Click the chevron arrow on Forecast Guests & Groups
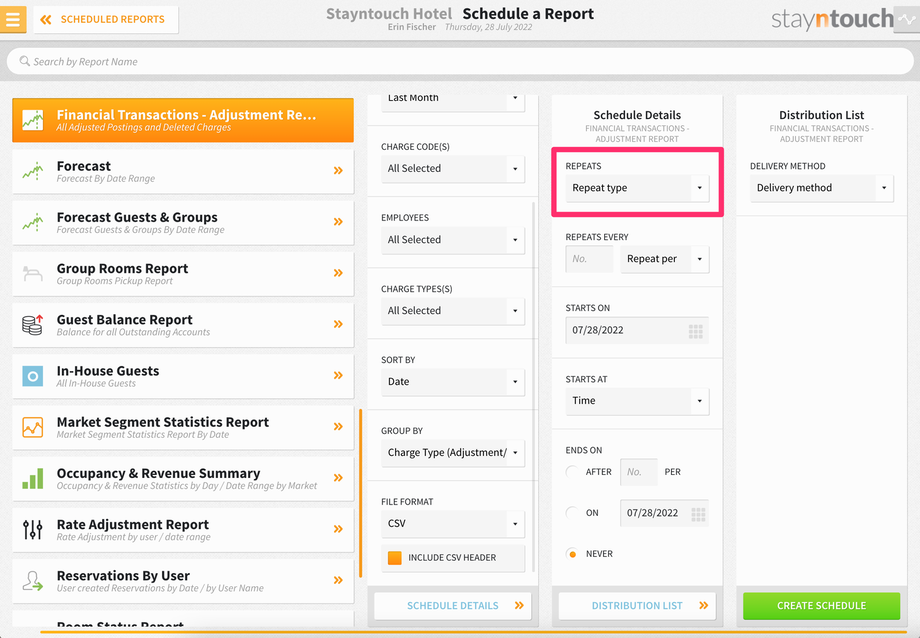This screenshot has width=920, height=638. coord(338,222)
